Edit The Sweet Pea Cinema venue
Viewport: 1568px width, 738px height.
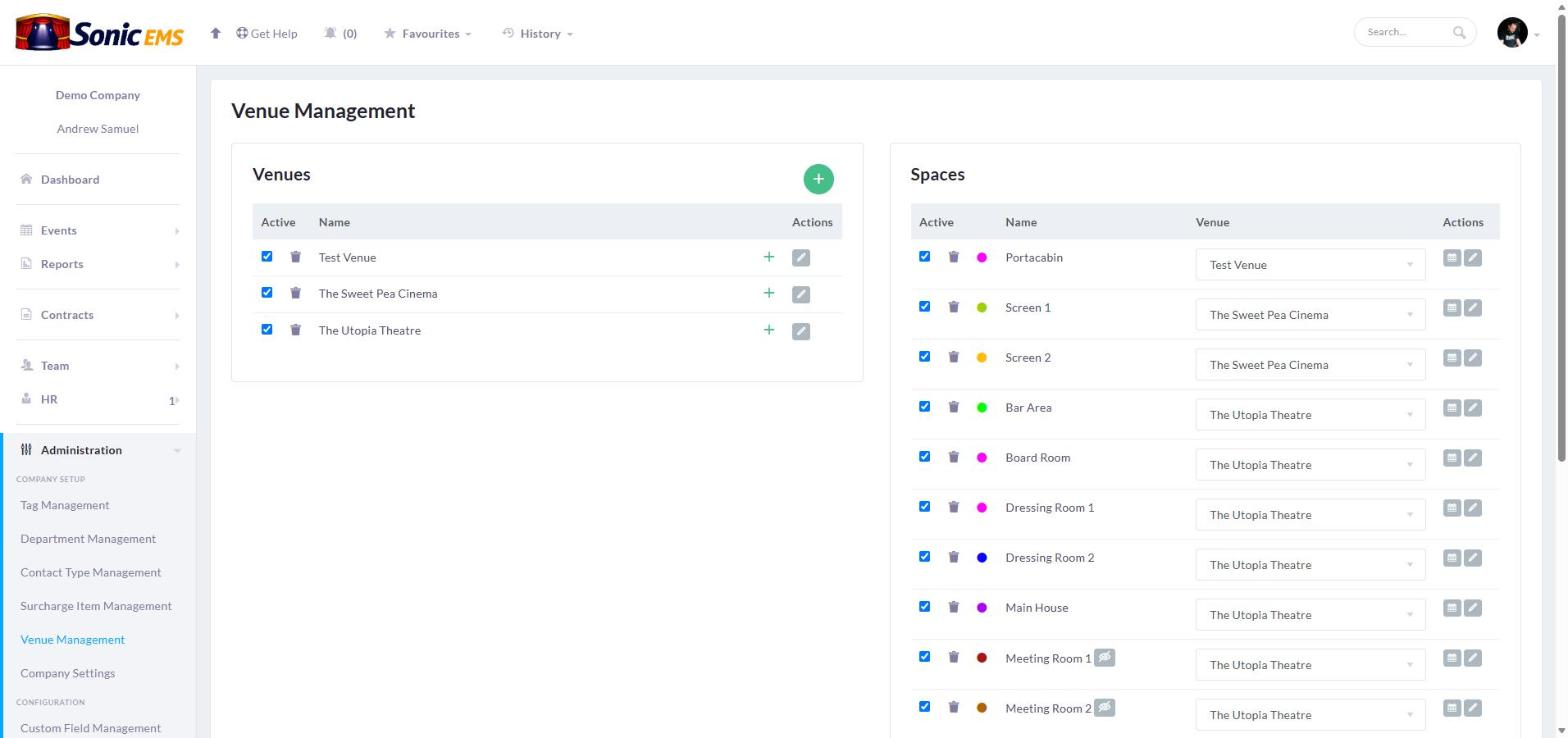click(x=801, y=294)
